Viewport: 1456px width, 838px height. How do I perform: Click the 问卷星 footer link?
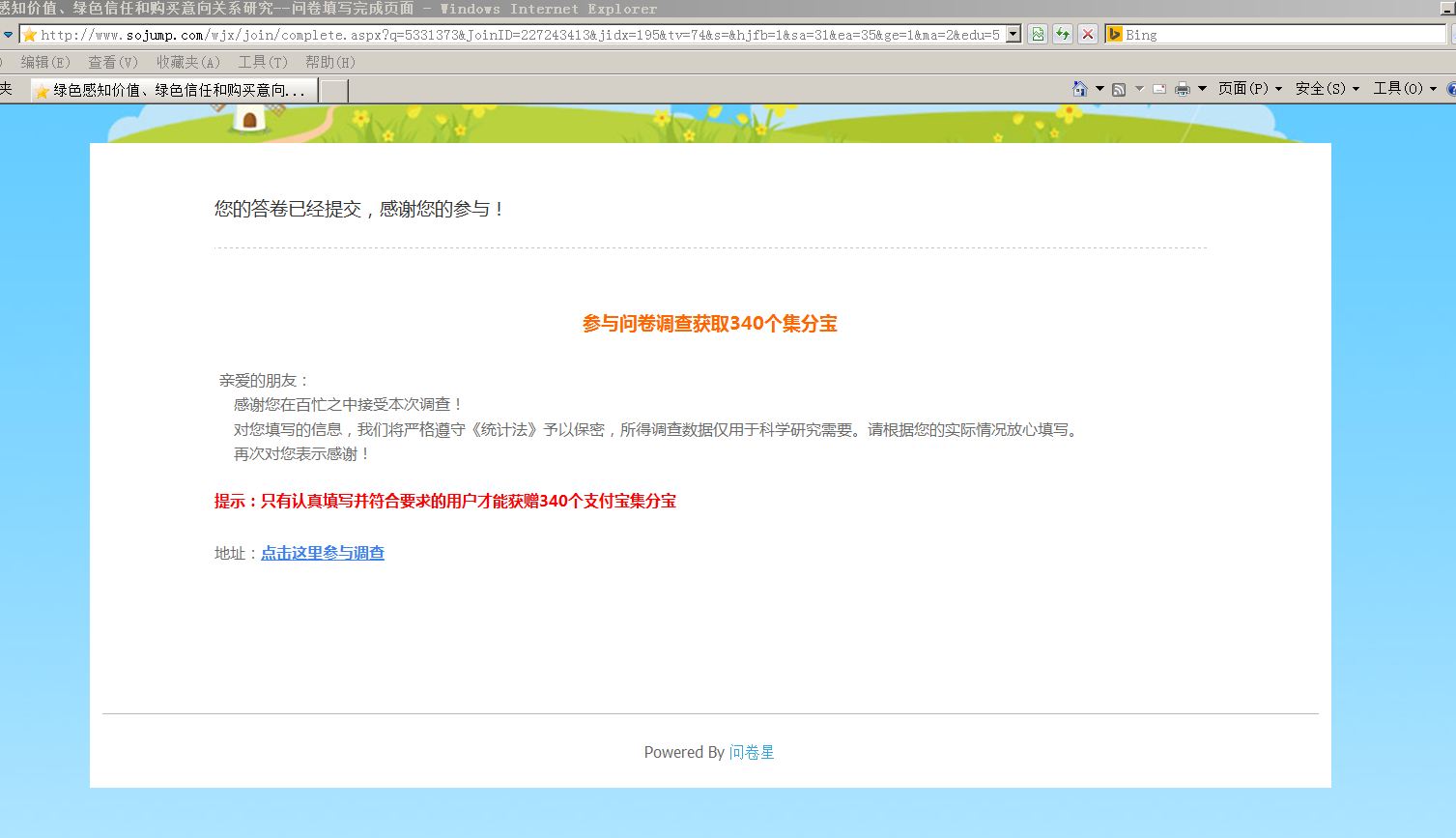click(x=752, y=752)
